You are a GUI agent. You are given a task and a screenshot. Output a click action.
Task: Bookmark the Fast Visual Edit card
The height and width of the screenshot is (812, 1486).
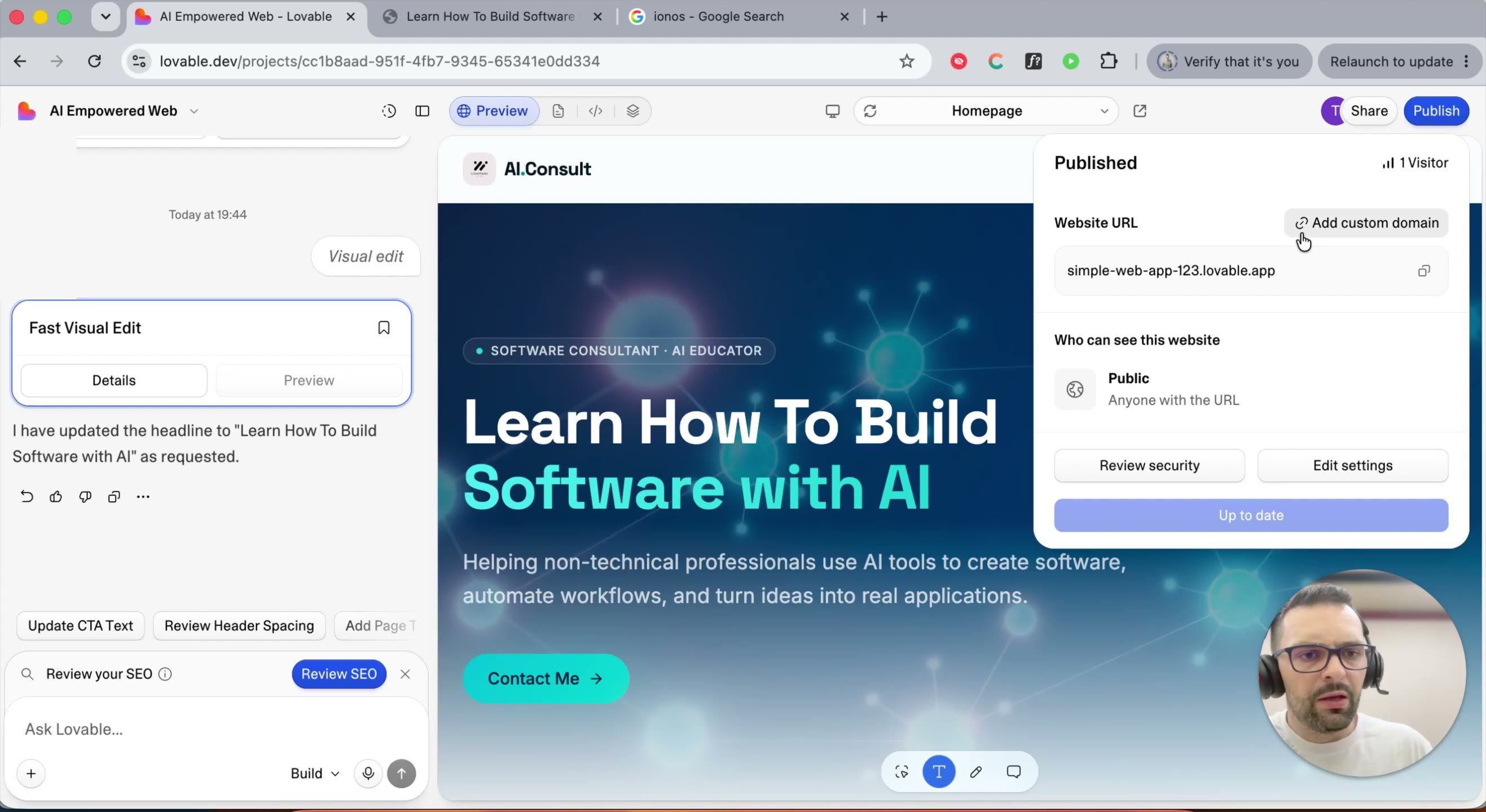click(384, 328)
